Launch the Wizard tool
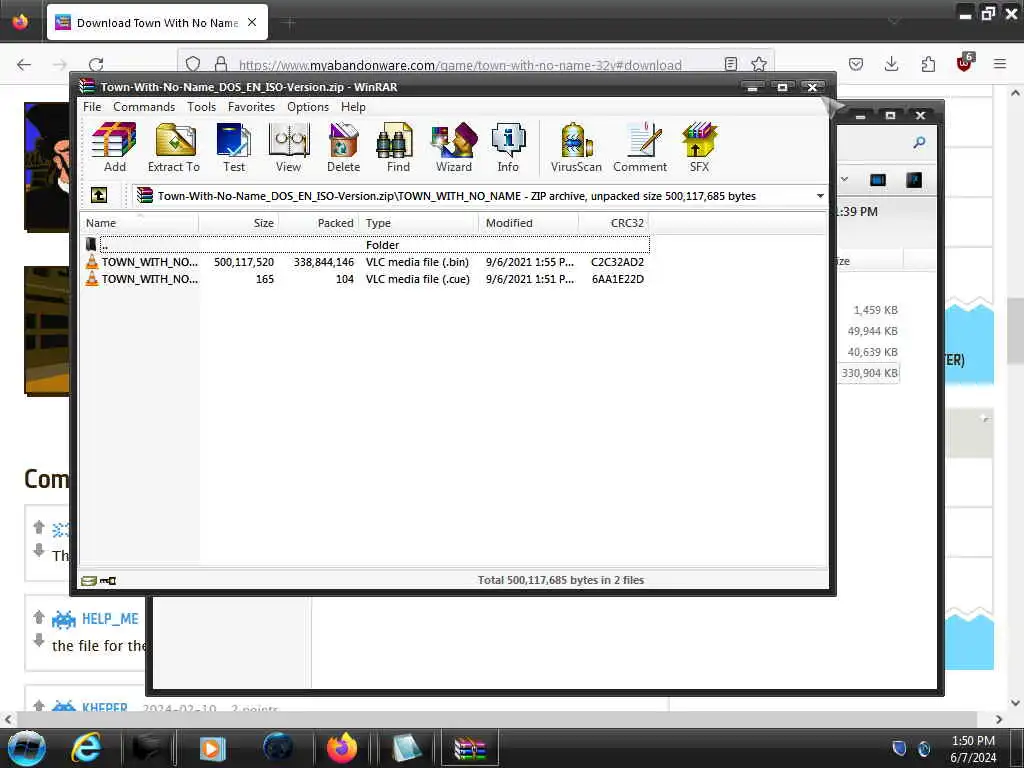Image resolution: width=1024 pixels, height=768 pixels. [x=454, y=147]
